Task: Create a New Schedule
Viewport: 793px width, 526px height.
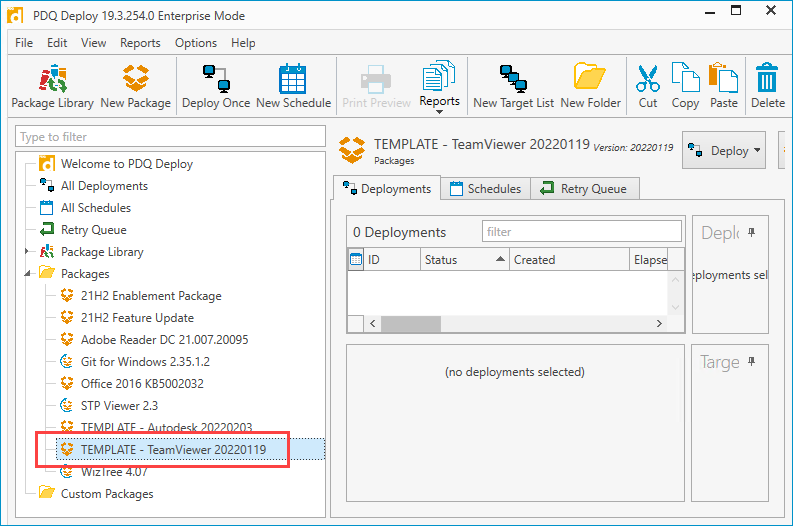Action: [293, 86]
